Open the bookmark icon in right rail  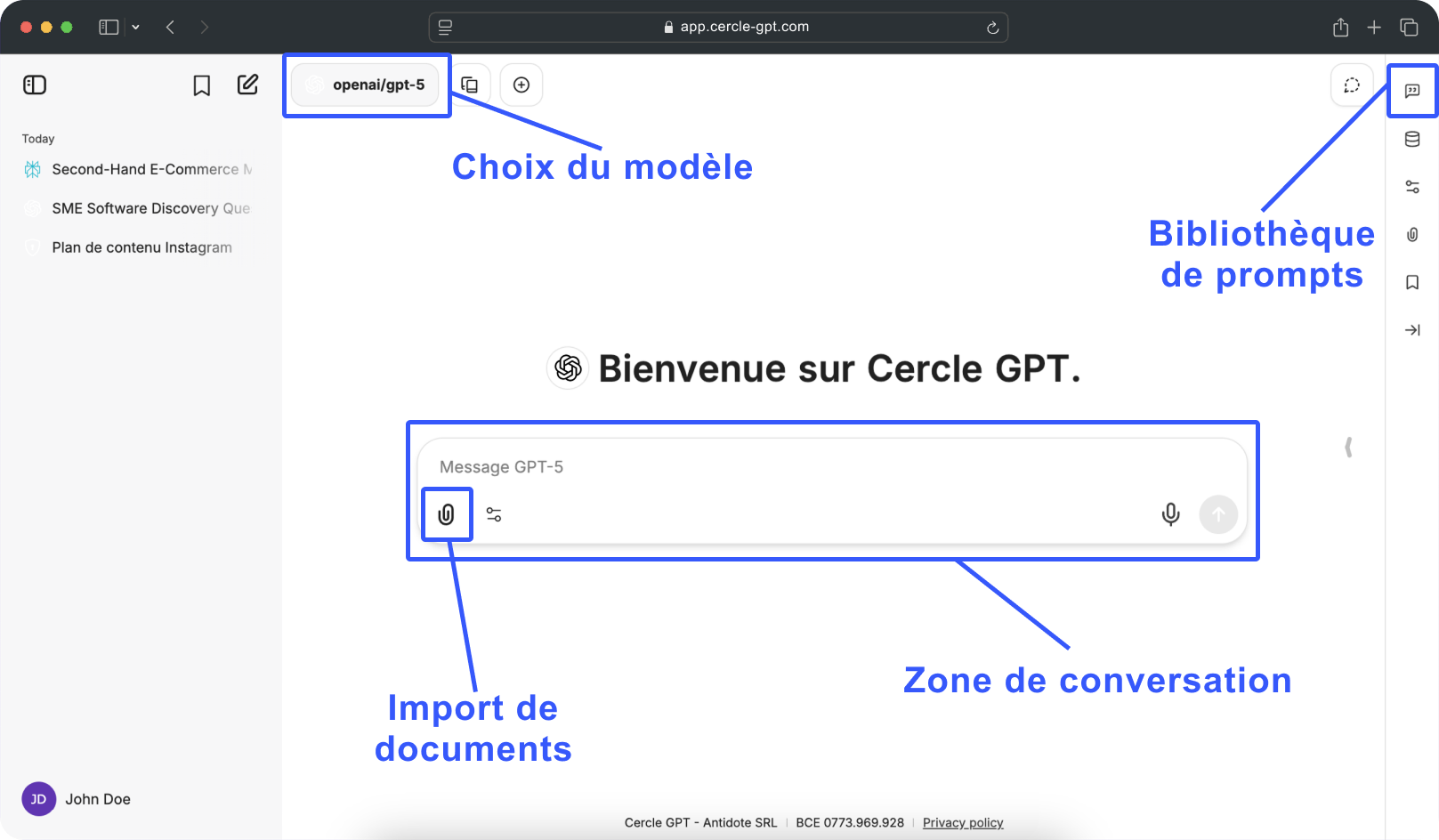pos(1412,282)
